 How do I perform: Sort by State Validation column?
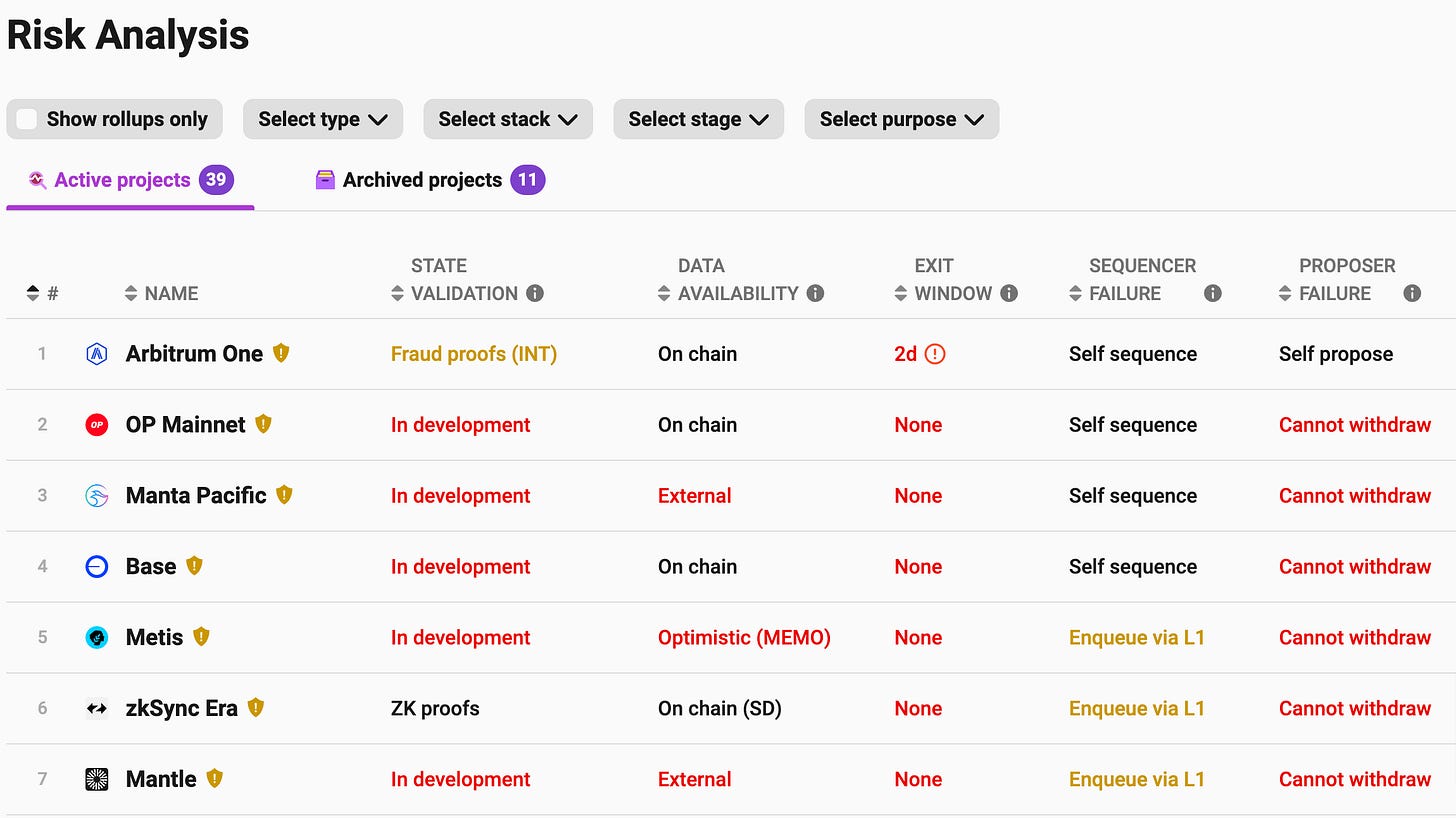point(454,280)
